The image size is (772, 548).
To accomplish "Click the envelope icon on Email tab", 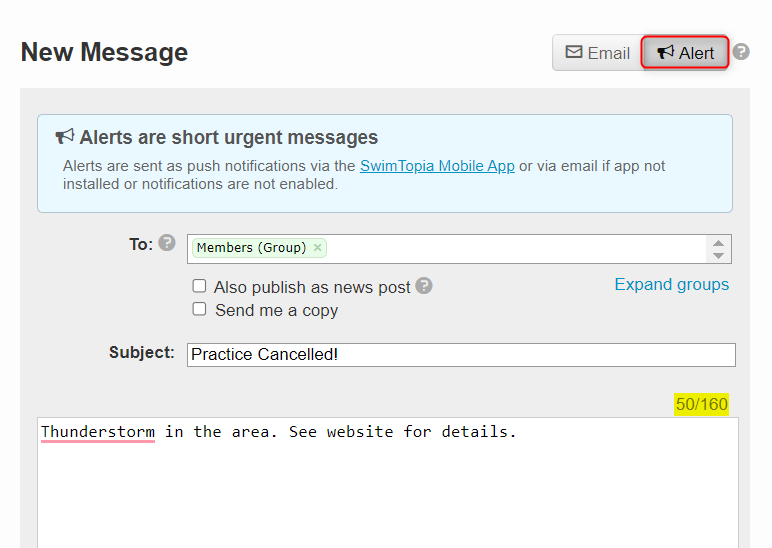I will tap(574, 52).
